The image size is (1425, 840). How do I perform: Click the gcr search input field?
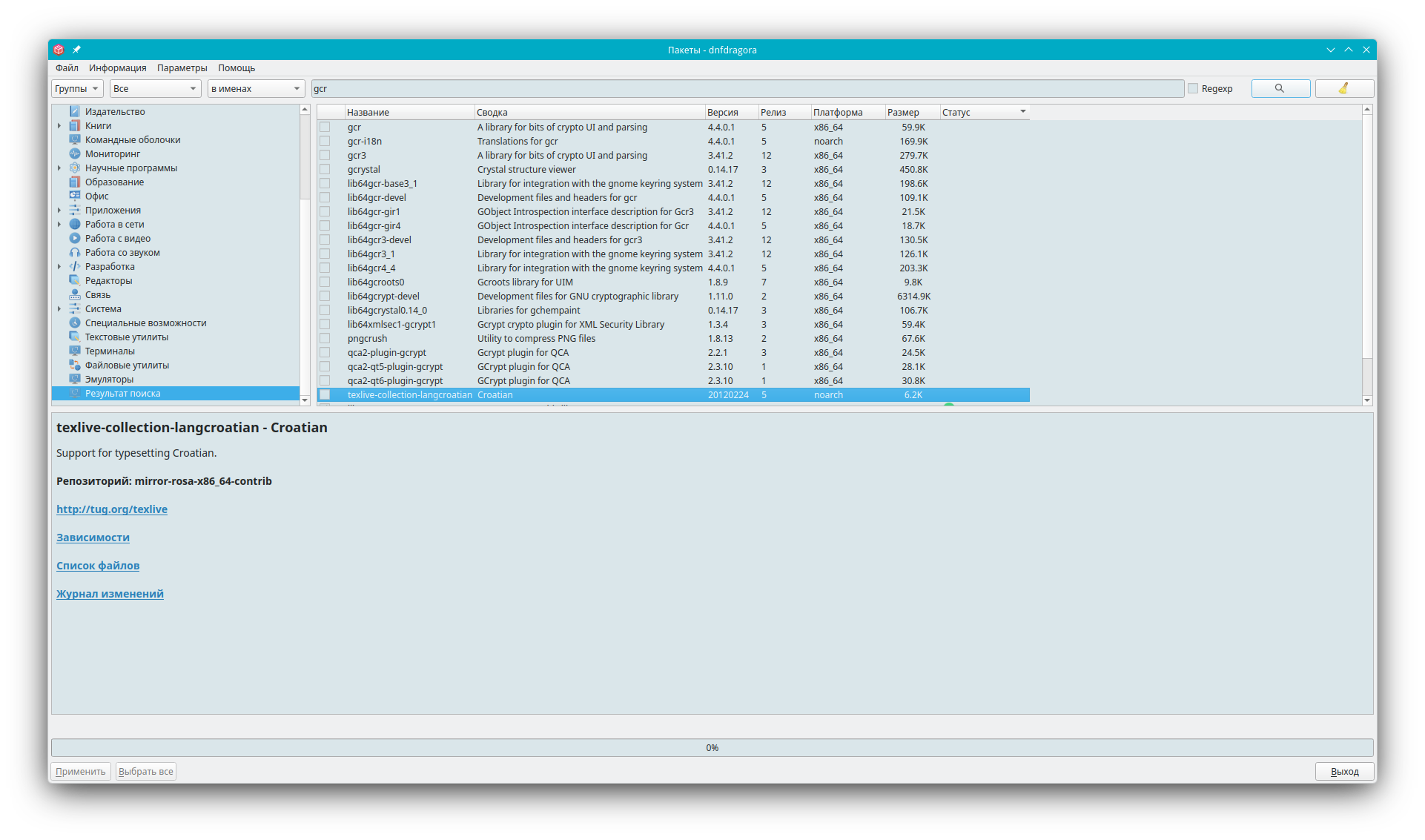747,88
